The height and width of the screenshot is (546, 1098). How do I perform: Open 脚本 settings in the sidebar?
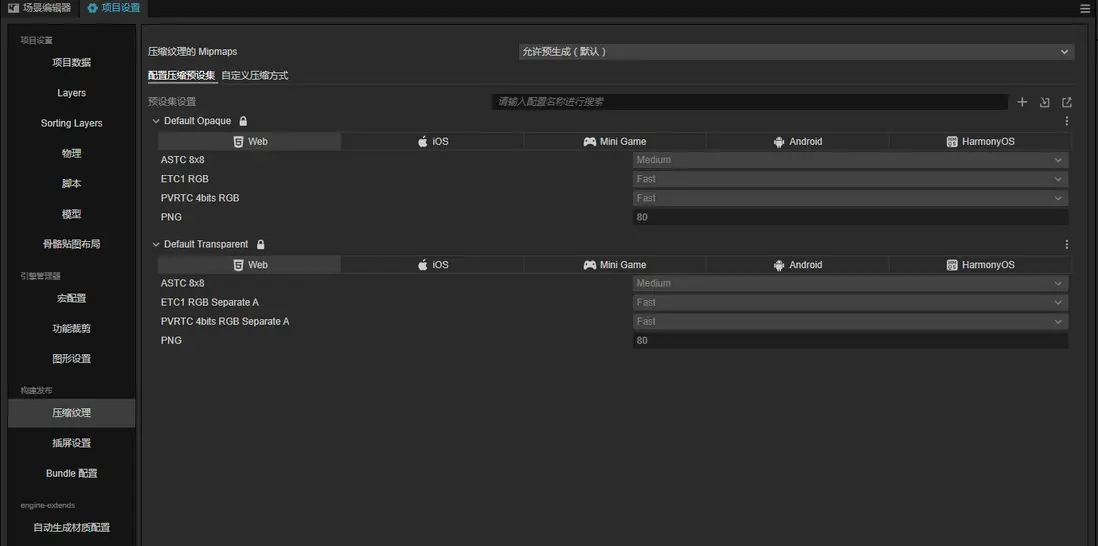tap(71, 183)
